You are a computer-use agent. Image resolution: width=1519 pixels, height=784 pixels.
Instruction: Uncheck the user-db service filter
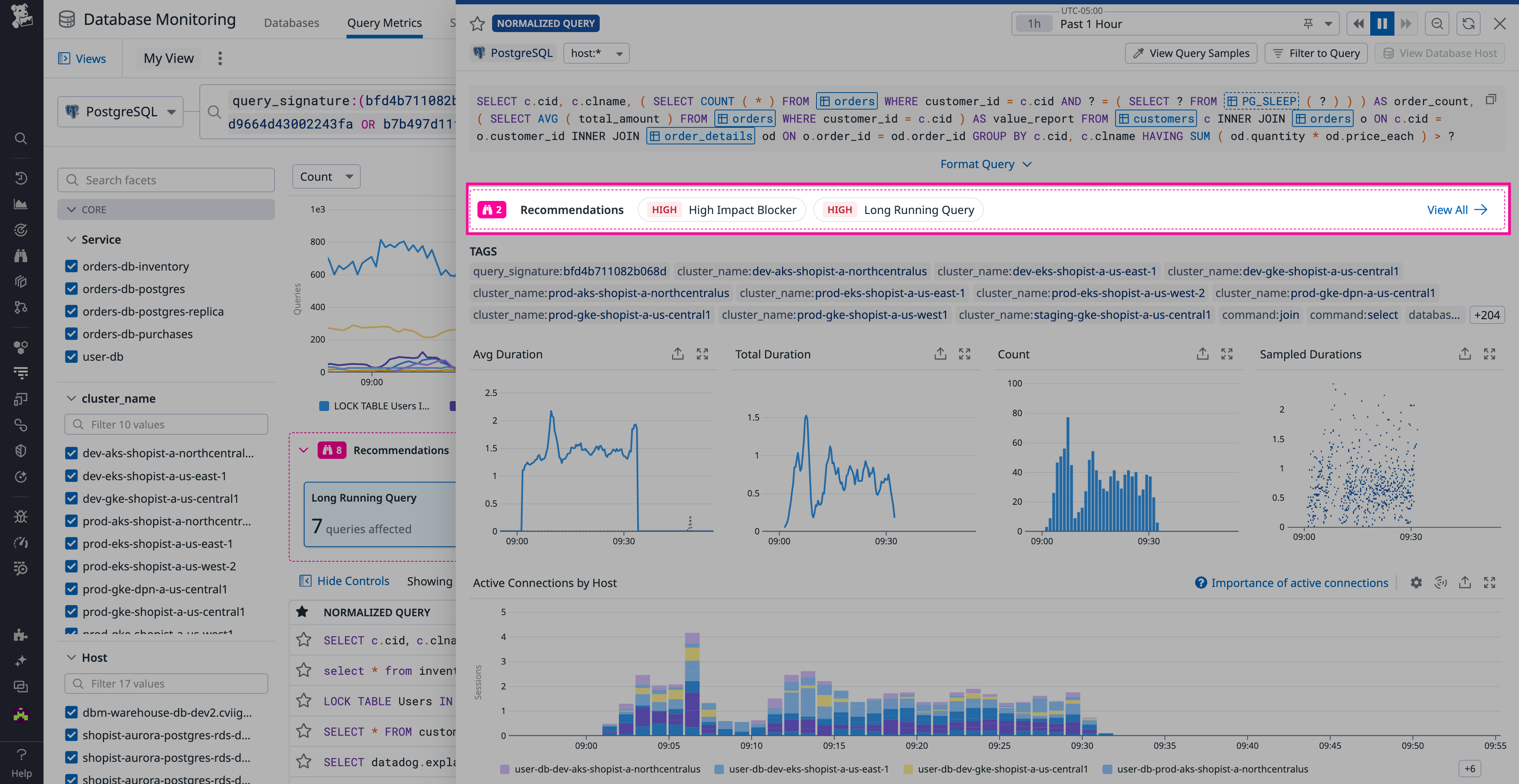tap(71, 356)
